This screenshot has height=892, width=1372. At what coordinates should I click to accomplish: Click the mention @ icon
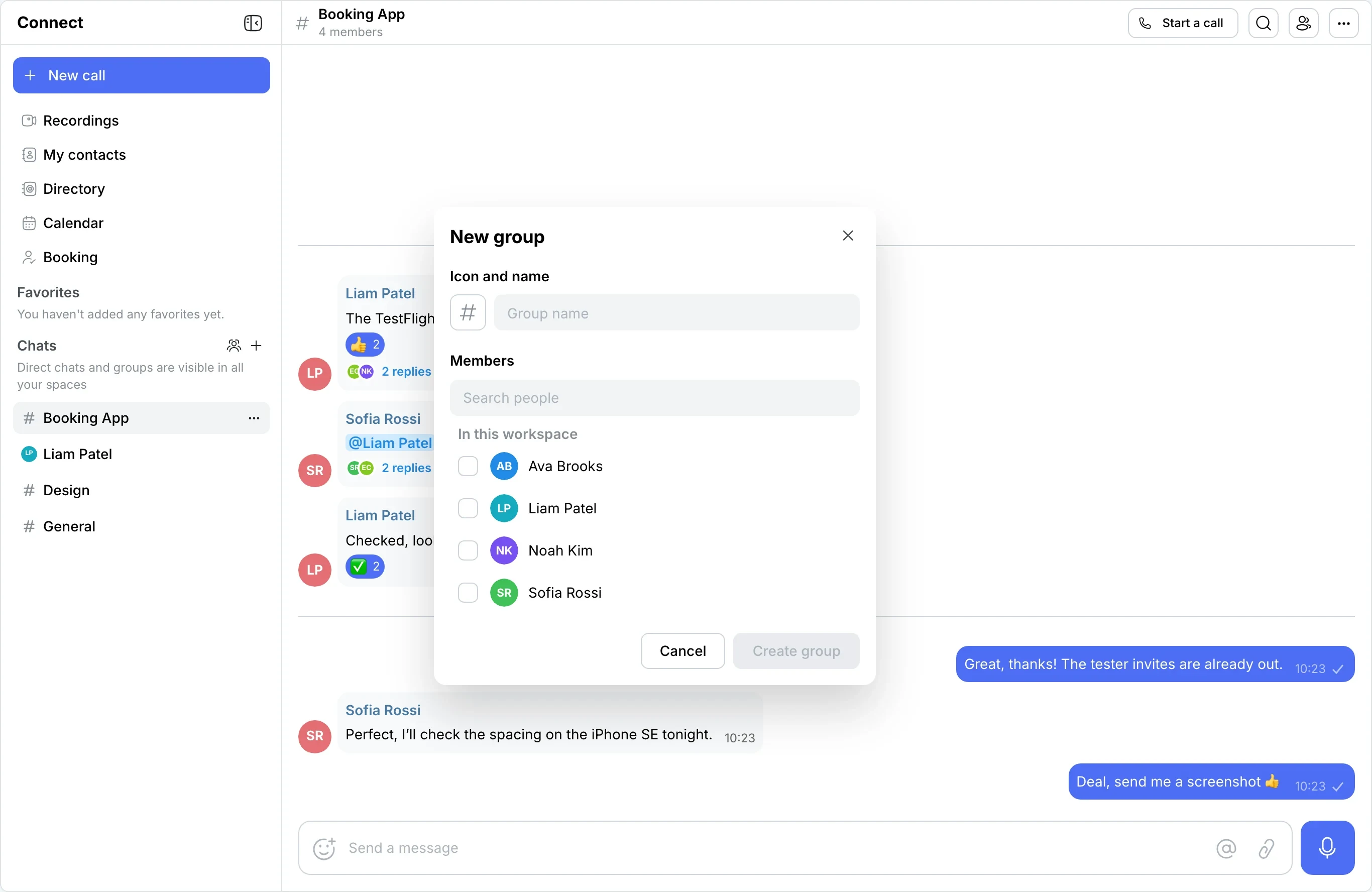point(1226,848)
